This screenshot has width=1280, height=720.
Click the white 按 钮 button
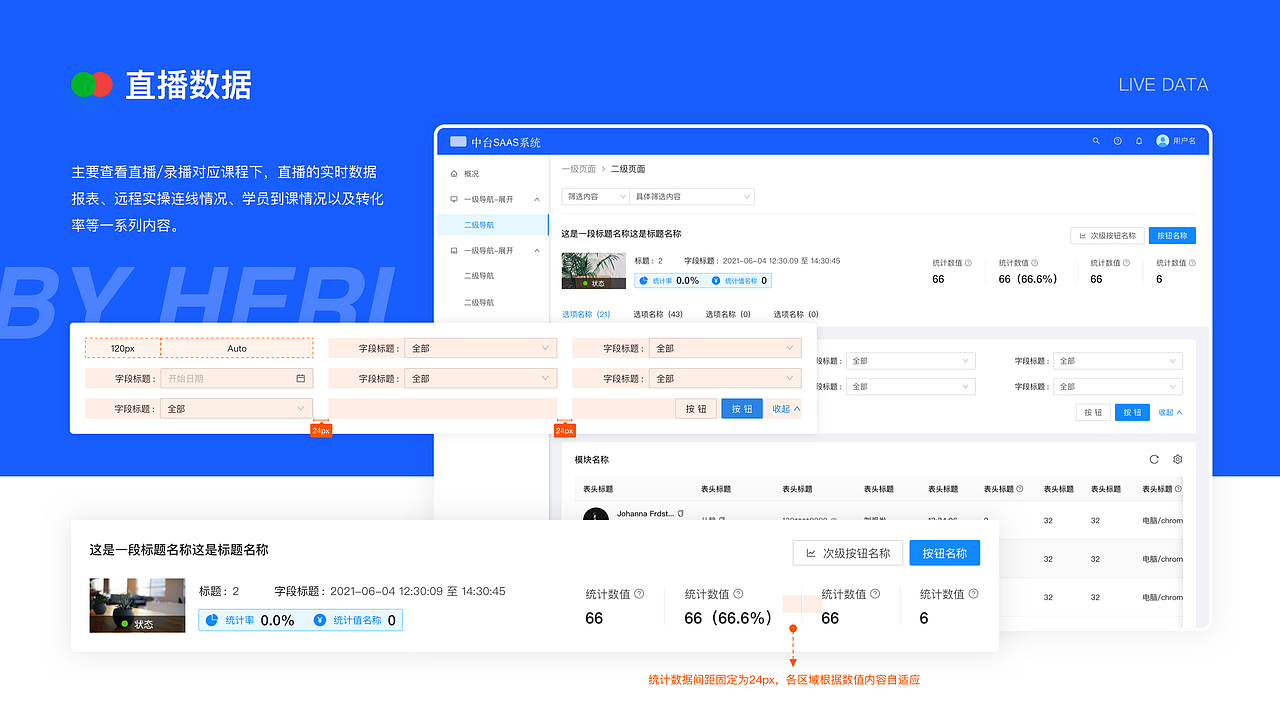[695, 408]
